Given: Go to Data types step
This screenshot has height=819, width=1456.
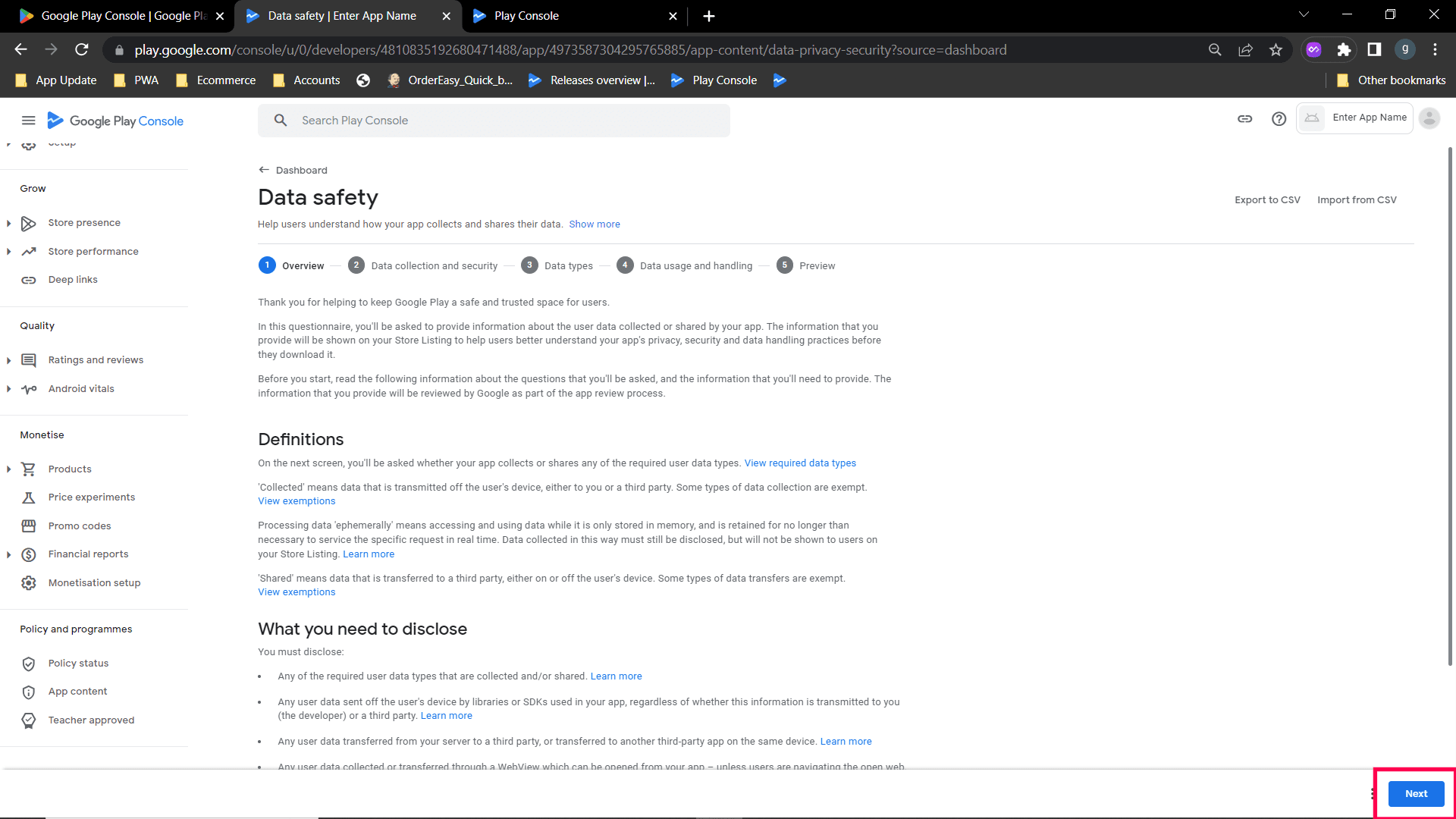Looking at the screenshot, I should 568,266.
